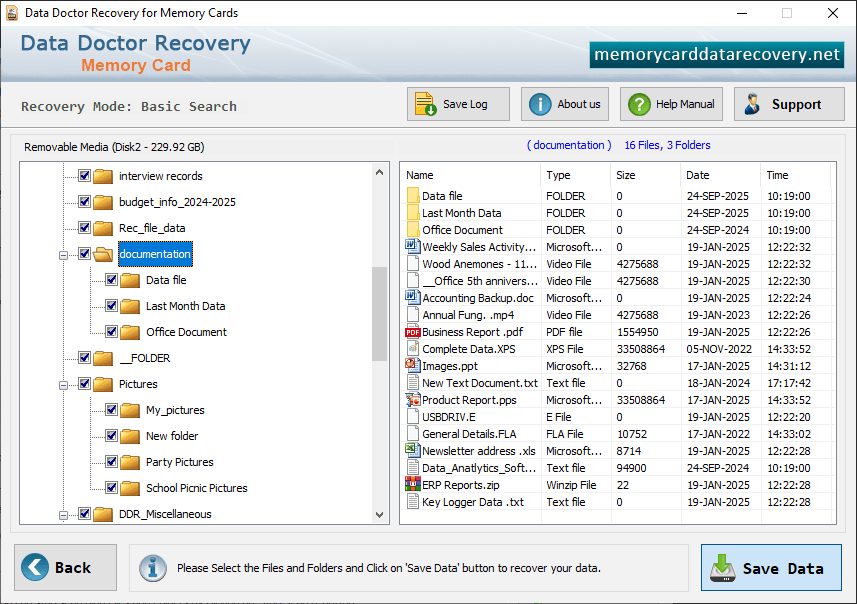The image size is (857, 604).
Task: Click the application icon in the title bar
Action: [x=12, y=13]
